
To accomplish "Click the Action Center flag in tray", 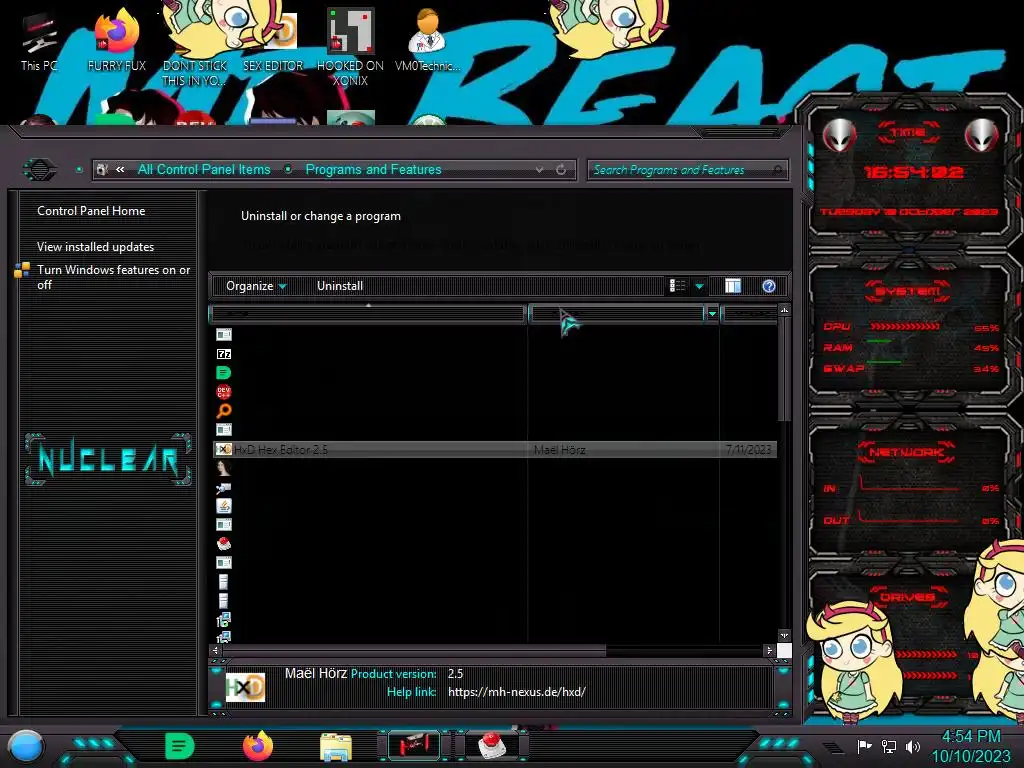I will tap(864, 746).
